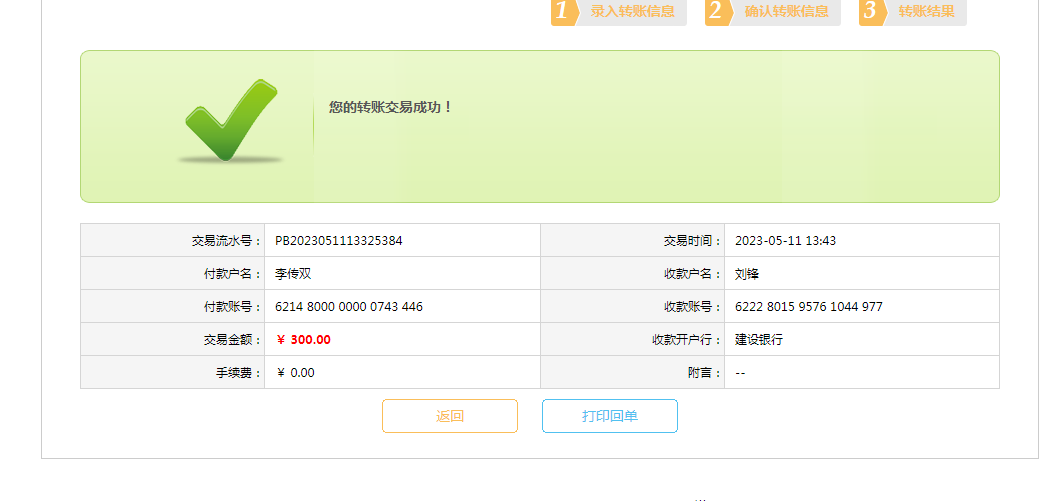Click the 您的转账交易成功 message text

[391, 107]
